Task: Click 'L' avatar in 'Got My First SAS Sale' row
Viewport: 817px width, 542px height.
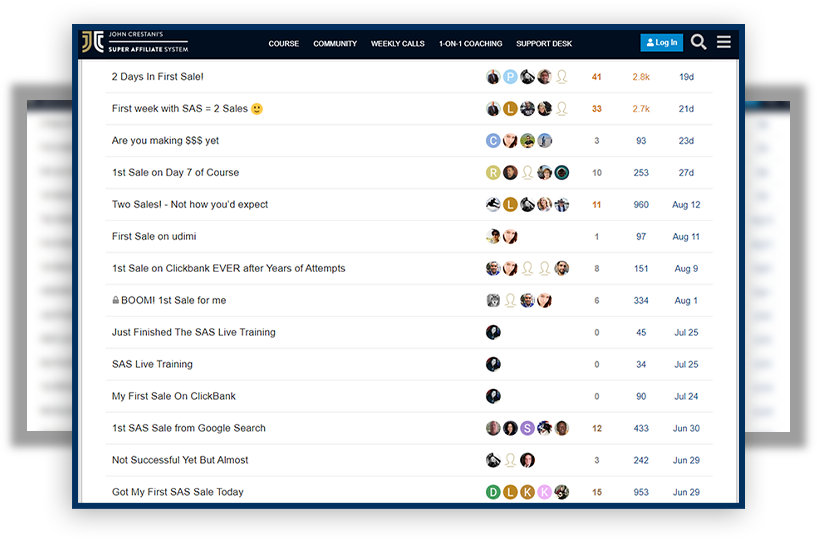Action: click(x=510, y=492)
